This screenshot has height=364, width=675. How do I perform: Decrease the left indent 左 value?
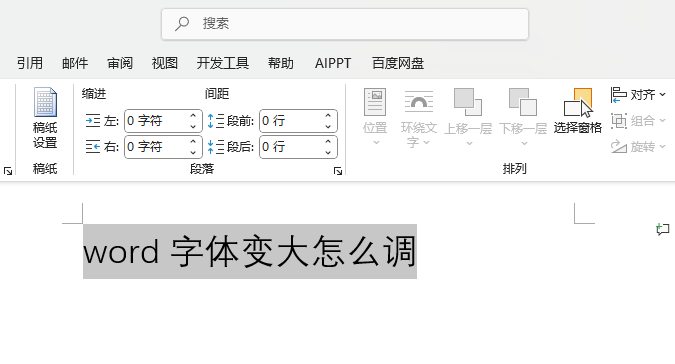point(193,126)
